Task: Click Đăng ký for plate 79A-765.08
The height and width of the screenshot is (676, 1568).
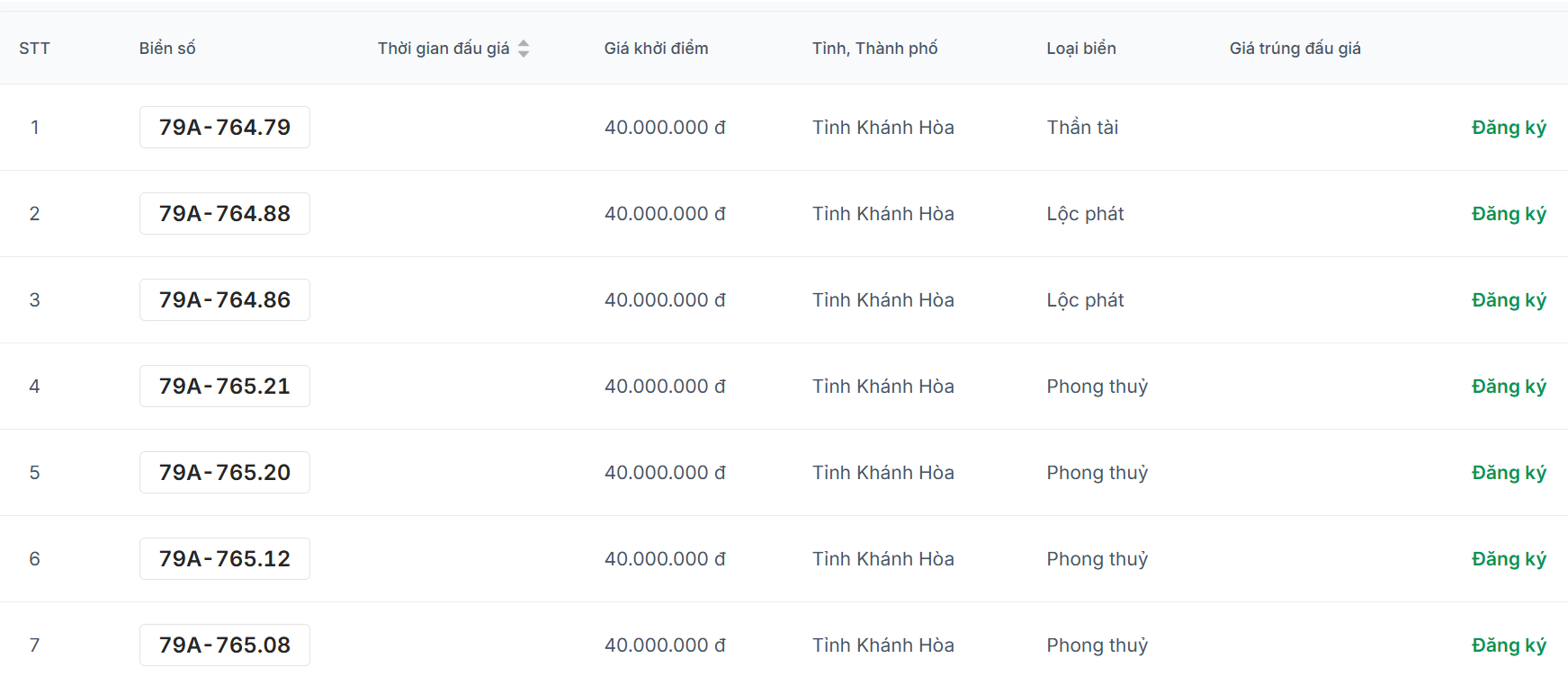Action: pyautogui.click(x=1509, y=645)
